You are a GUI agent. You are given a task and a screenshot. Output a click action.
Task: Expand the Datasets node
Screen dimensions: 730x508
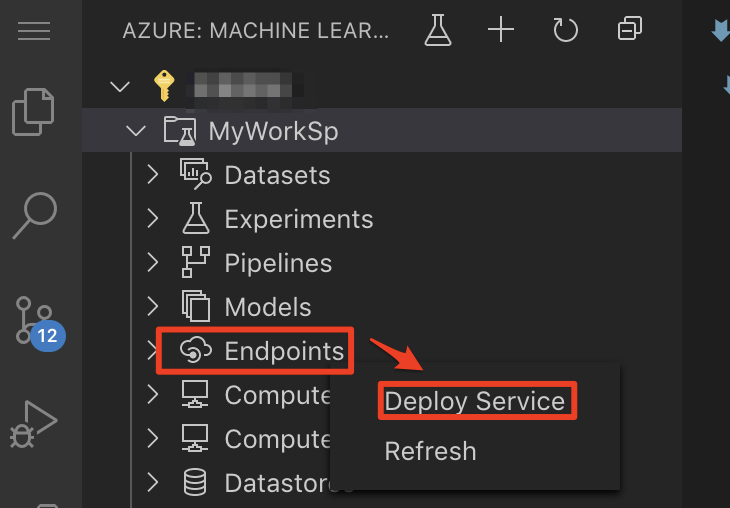[152, 175]
